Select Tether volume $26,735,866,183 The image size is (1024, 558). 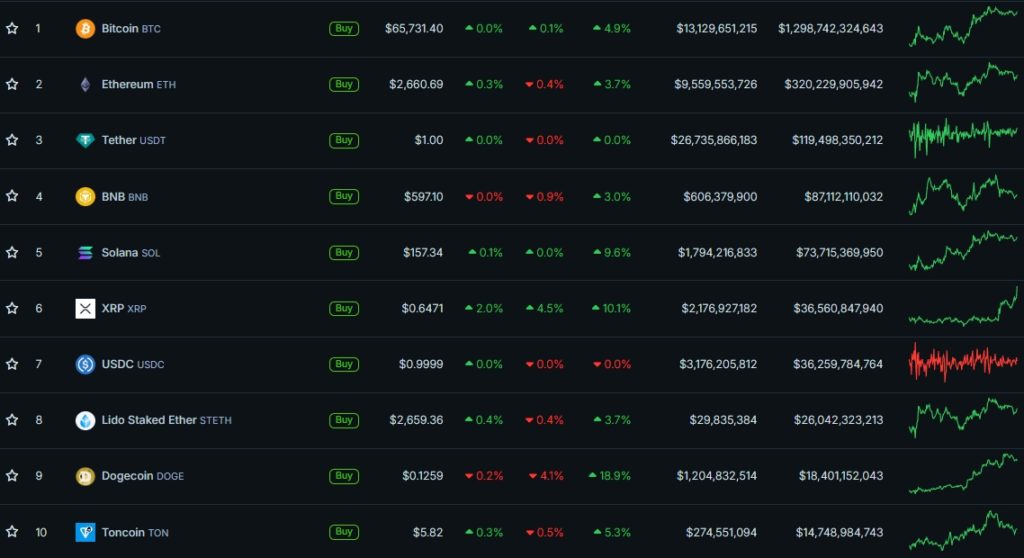tap(714, 140)
